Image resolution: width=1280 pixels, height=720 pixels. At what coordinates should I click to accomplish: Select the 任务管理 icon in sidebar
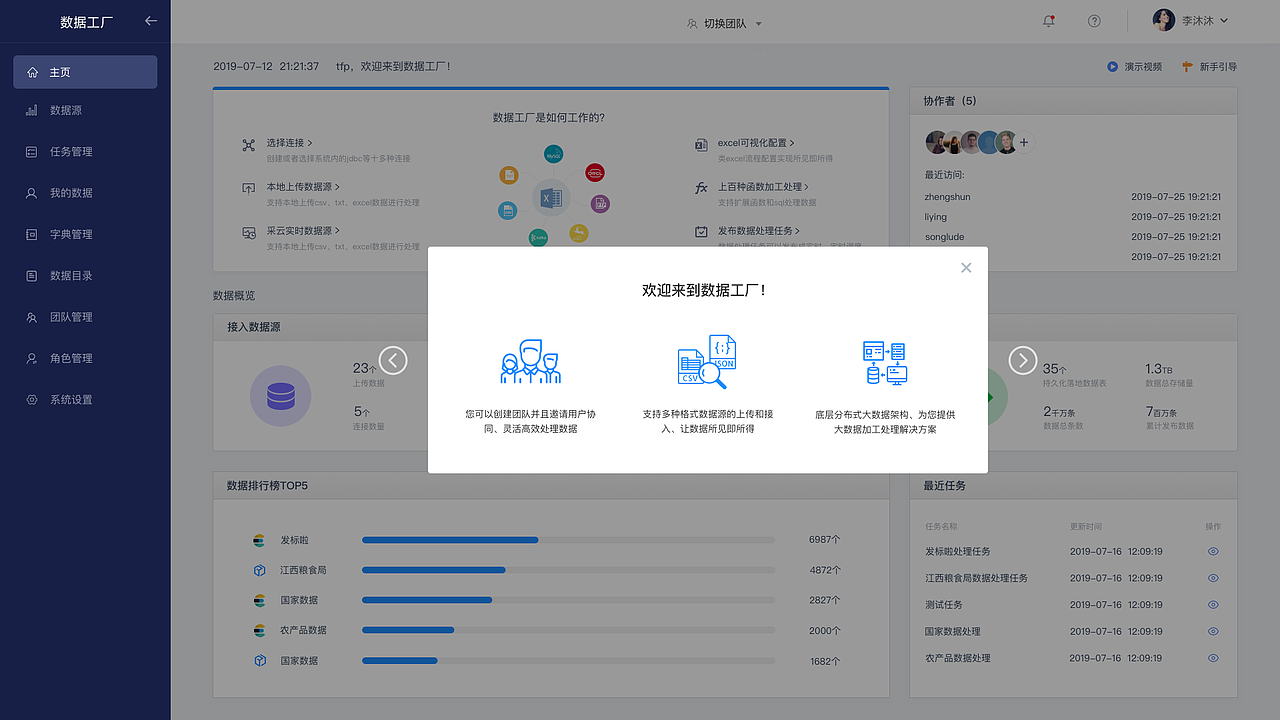[x=32, y=151]
